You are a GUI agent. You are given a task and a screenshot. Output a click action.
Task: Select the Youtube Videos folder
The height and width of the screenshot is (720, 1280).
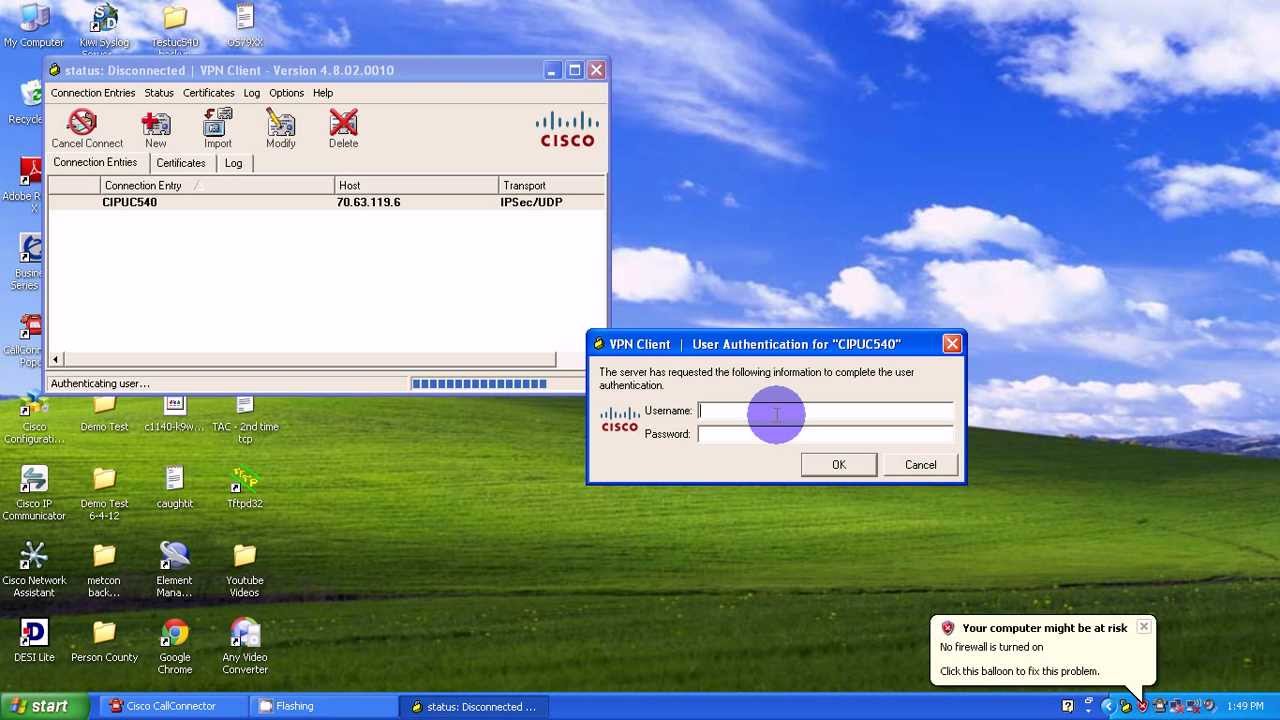tap(245, 571)
